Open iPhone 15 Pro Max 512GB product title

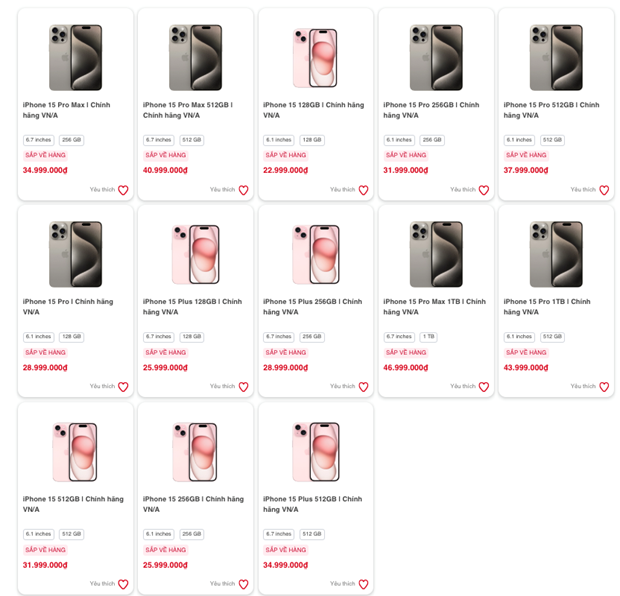188,109
